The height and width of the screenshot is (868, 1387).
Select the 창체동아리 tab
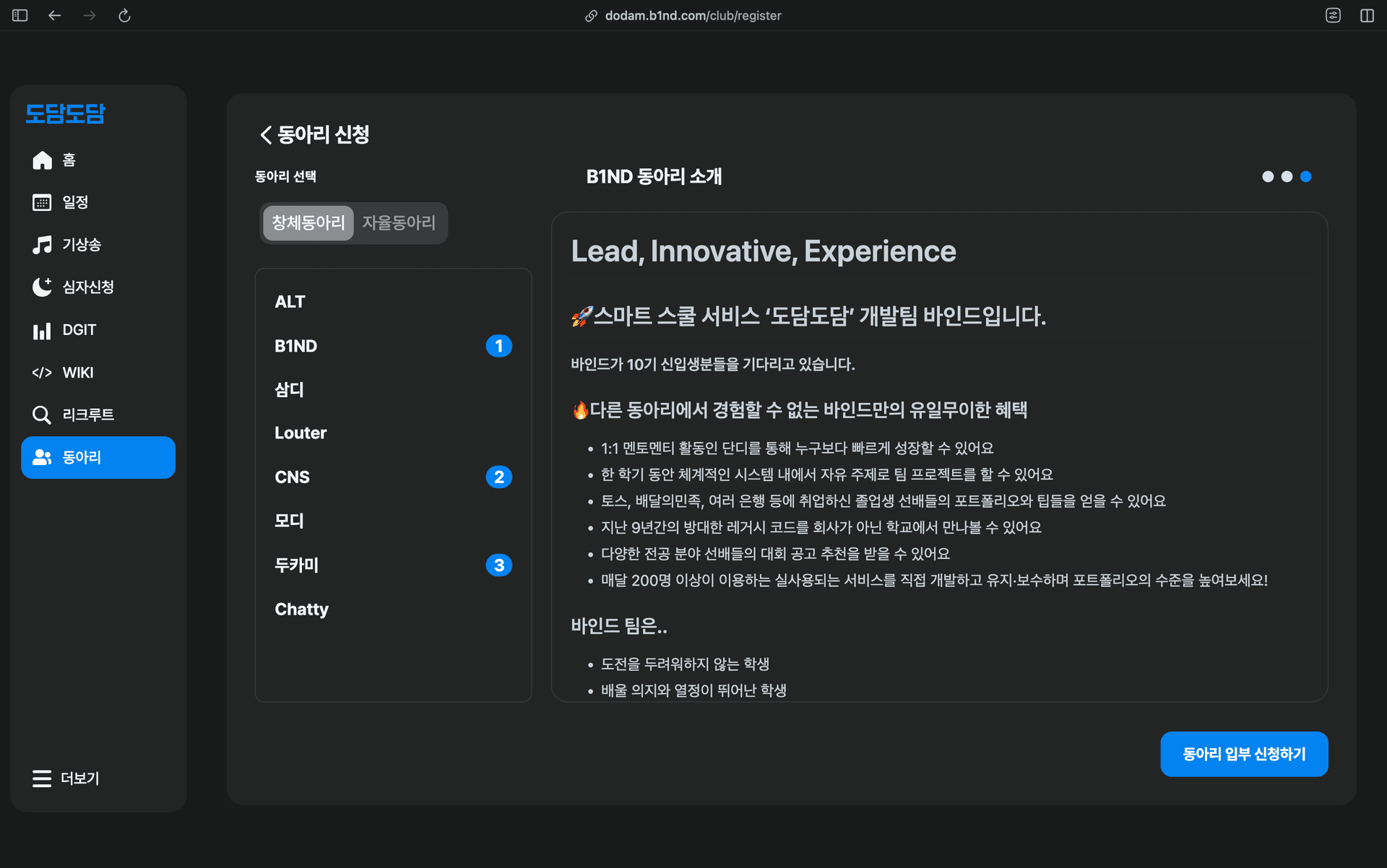308,223
